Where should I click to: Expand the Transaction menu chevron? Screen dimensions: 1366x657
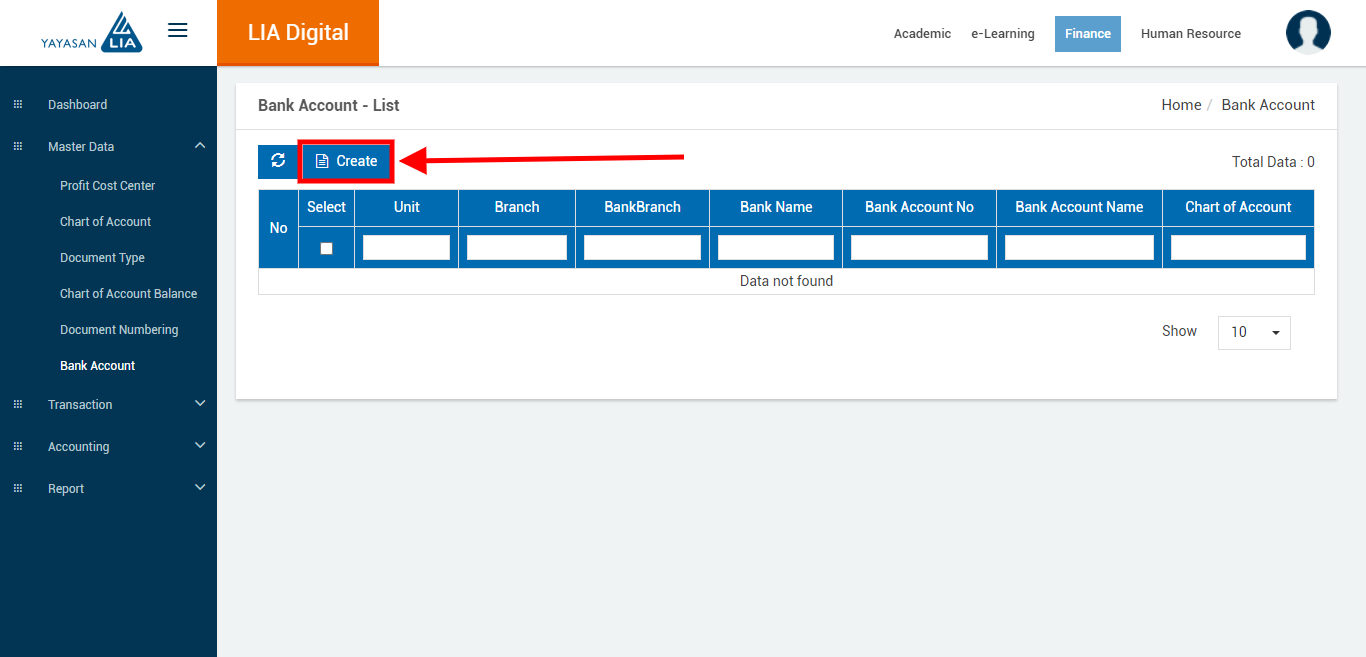click(x=200, y=404)
